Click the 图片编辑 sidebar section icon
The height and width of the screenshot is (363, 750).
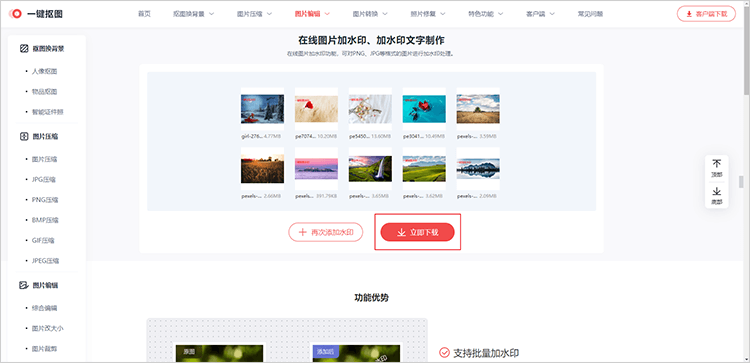(x=24, y=286)
